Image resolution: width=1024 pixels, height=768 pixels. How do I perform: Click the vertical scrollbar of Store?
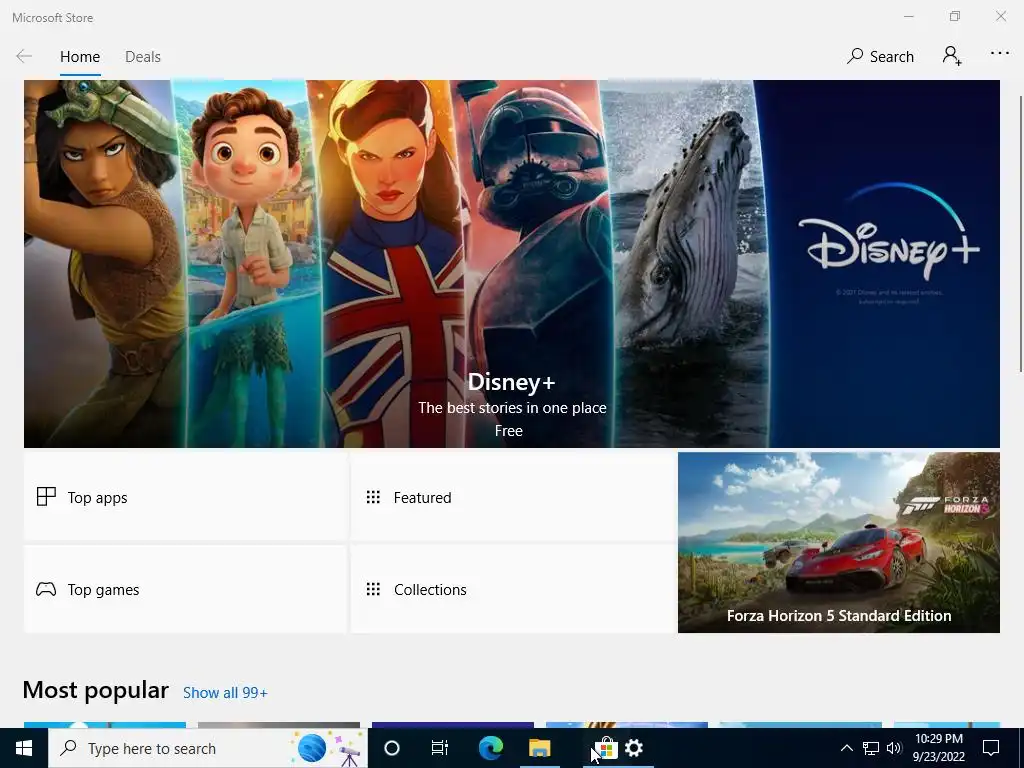point(1019,234)
